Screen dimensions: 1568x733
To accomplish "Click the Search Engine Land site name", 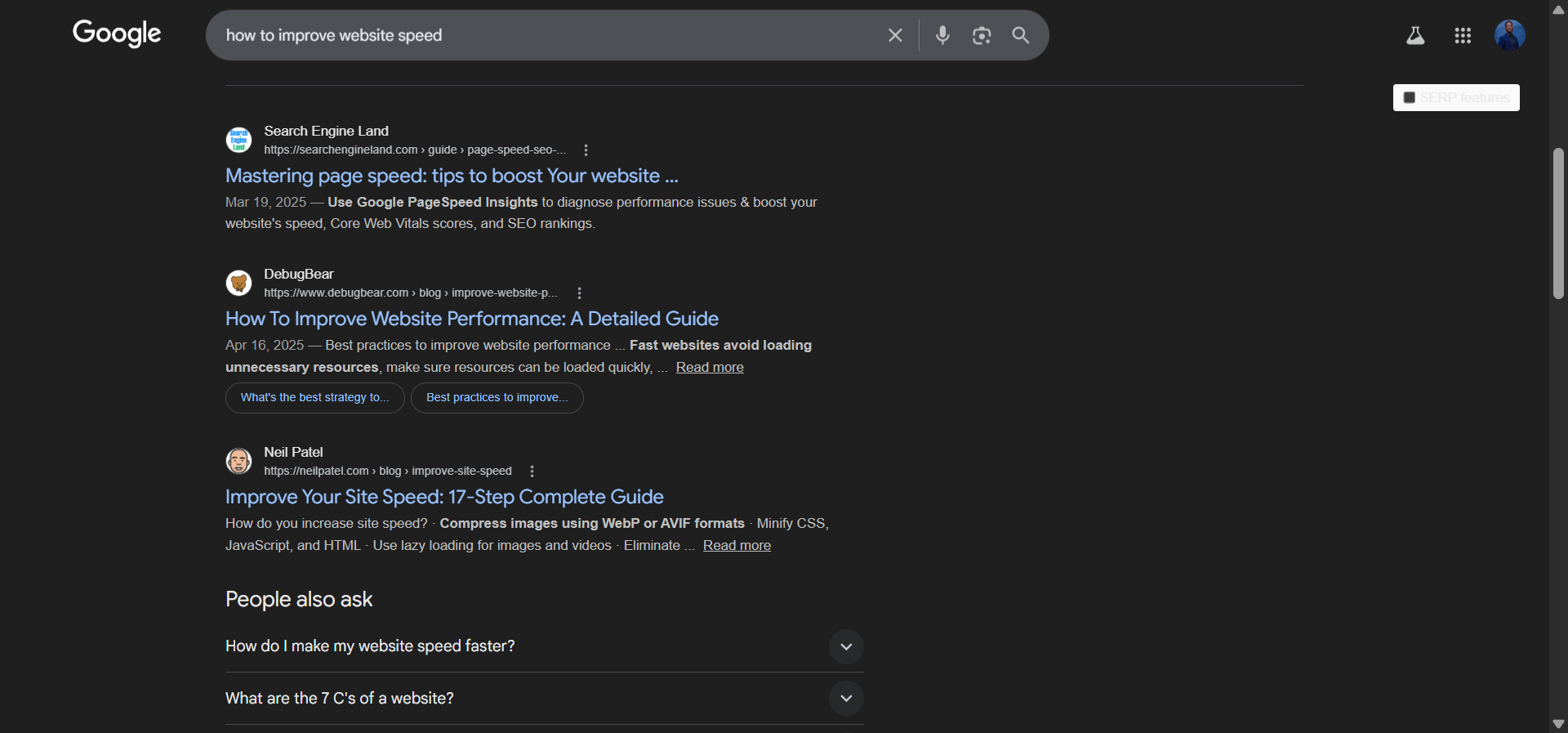I will tap(326, 131).
